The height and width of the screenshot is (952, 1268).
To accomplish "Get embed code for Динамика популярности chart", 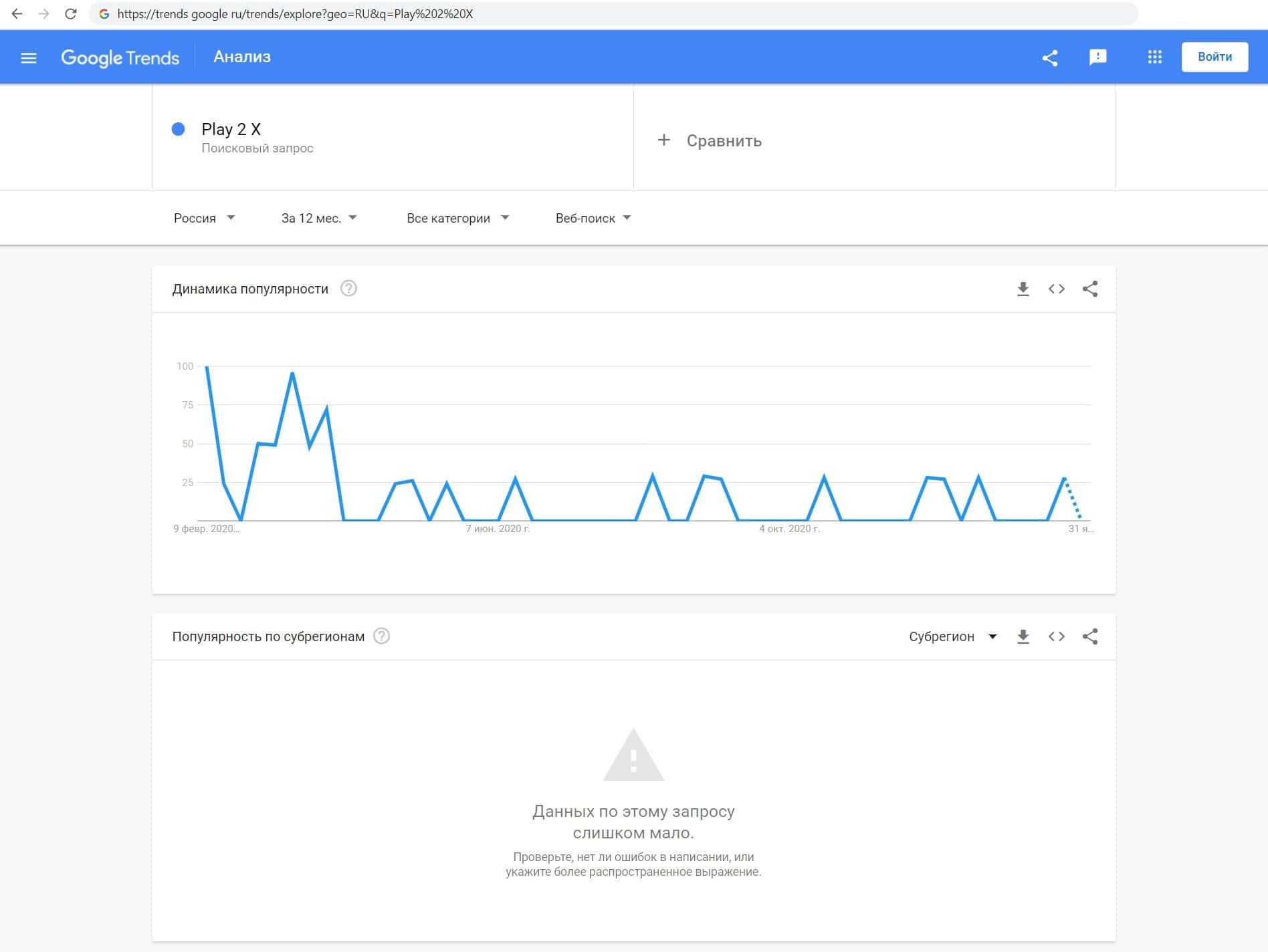I will click(x=1057, y=289).
